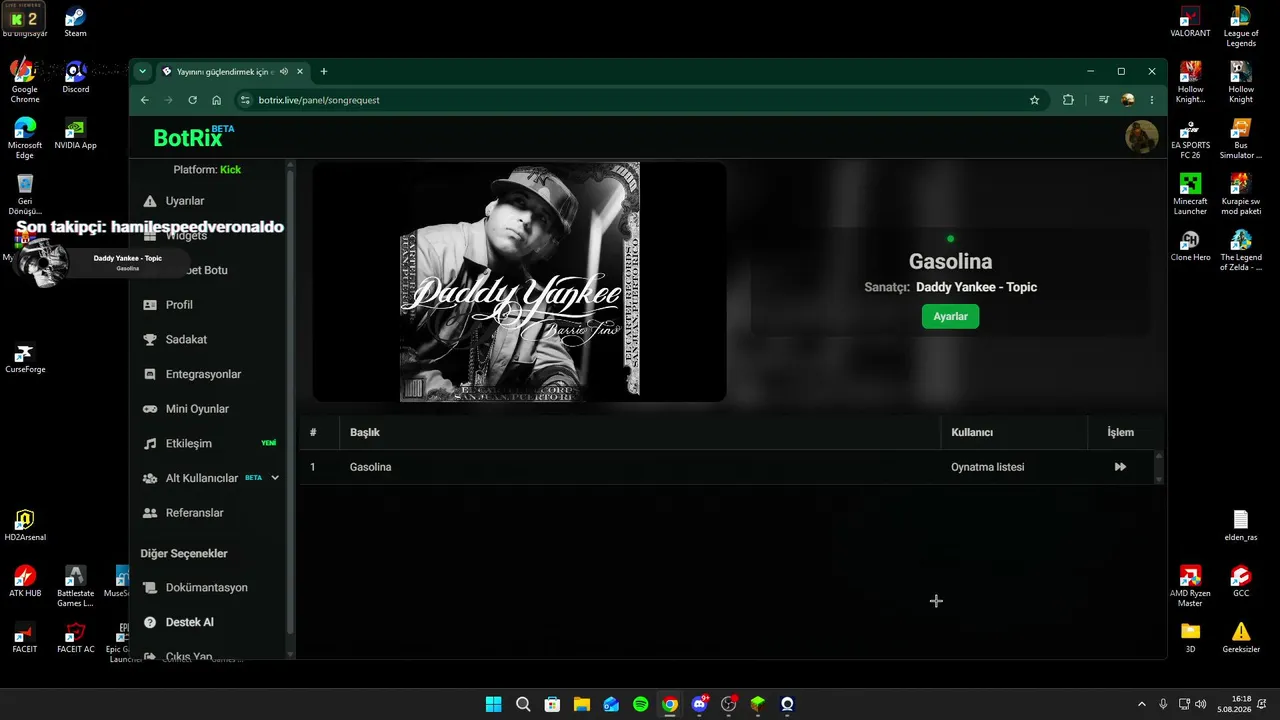Viewport: 1280px width, 720px height.
Task: Click the Referanslar people icon
Action: pyautogui.click(x=150, y=513)
